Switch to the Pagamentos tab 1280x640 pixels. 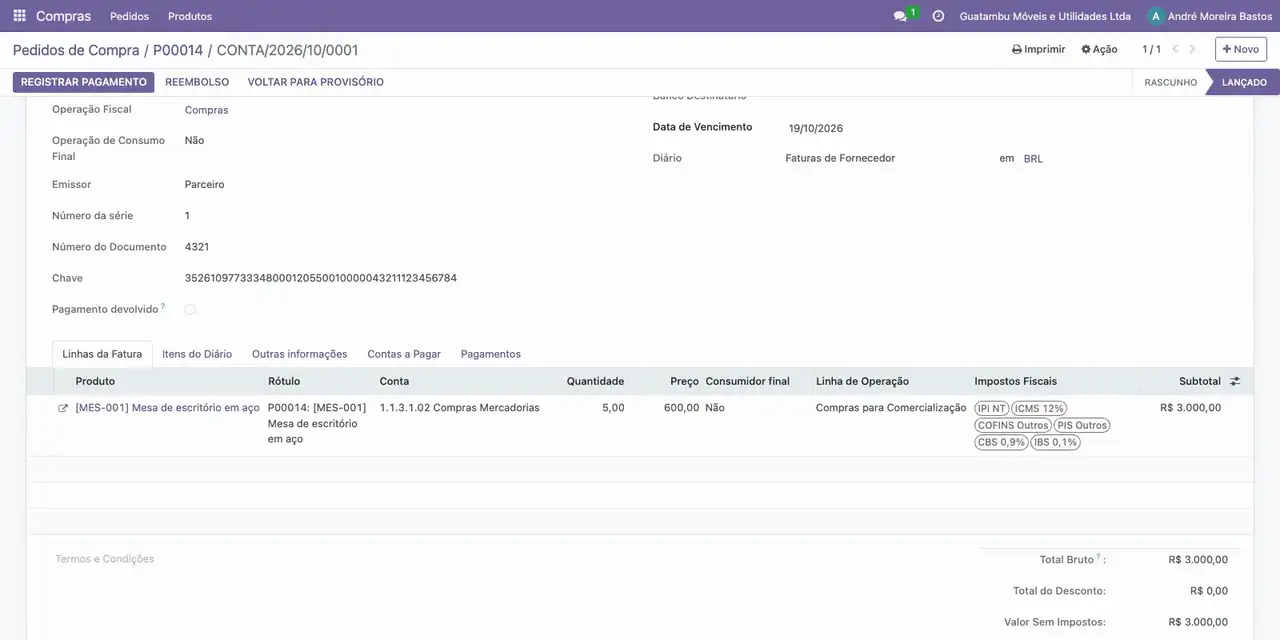pyautogui.click(x=490, y=354)
